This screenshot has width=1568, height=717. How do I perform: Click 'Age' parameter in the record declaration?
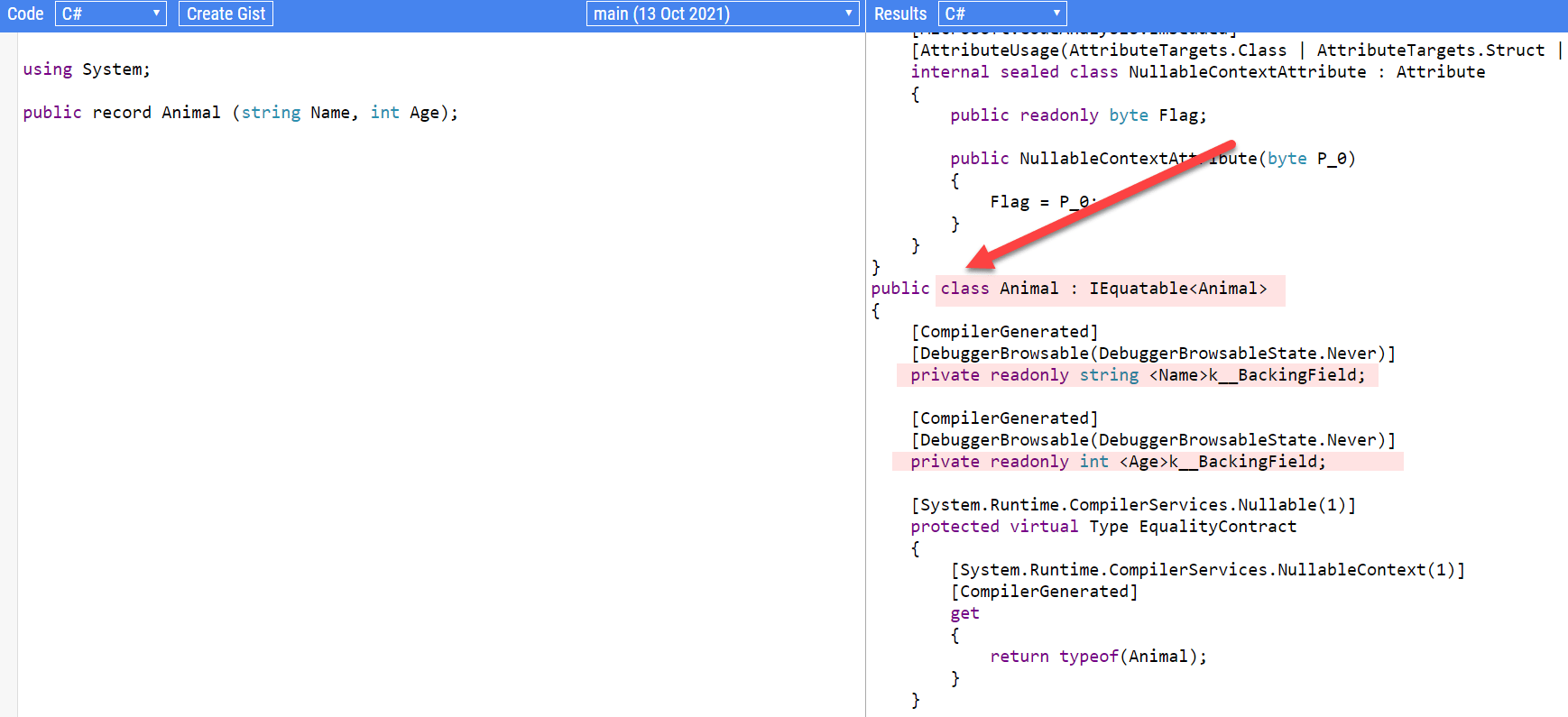(423, 113)
